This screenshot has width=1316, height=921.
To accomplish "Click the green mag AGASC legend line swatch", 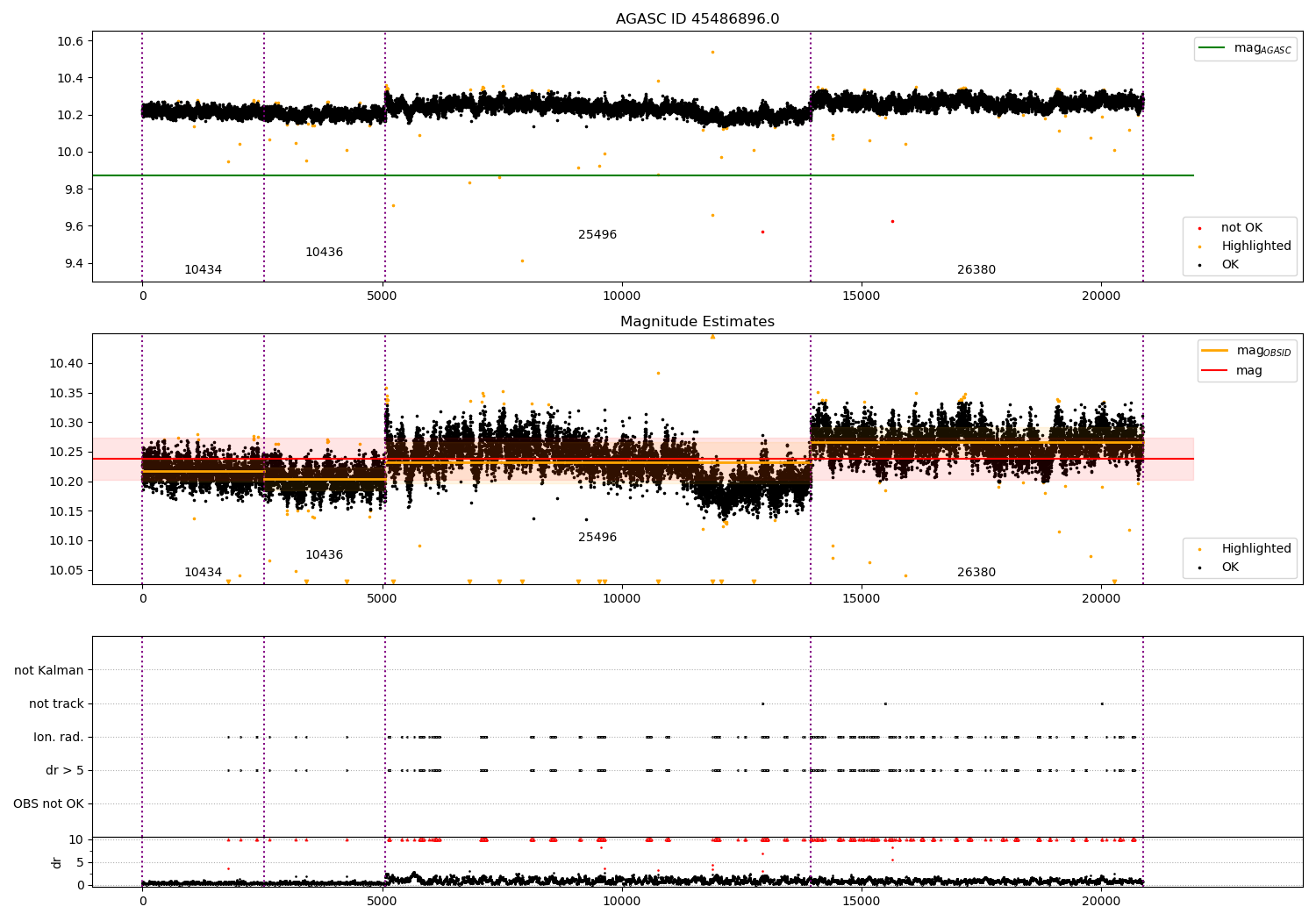I will 1212,48.
